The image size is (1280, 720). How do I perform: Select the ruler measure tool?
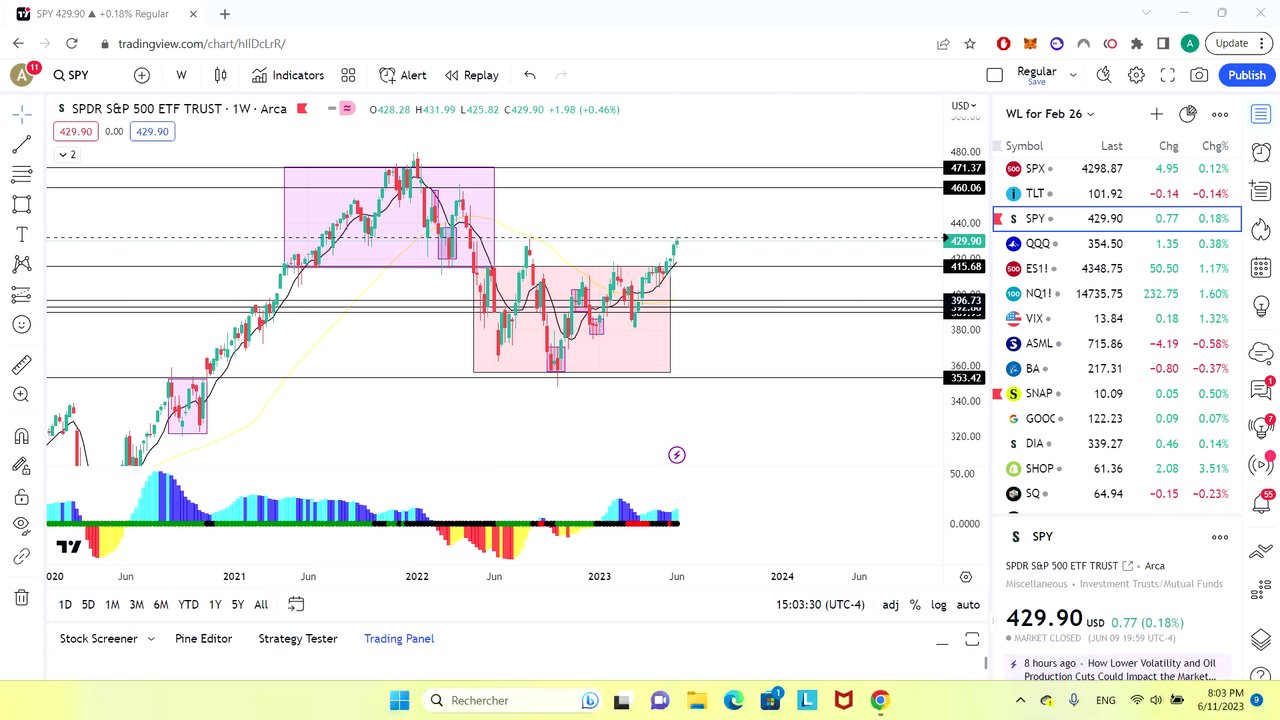(21, 365)
